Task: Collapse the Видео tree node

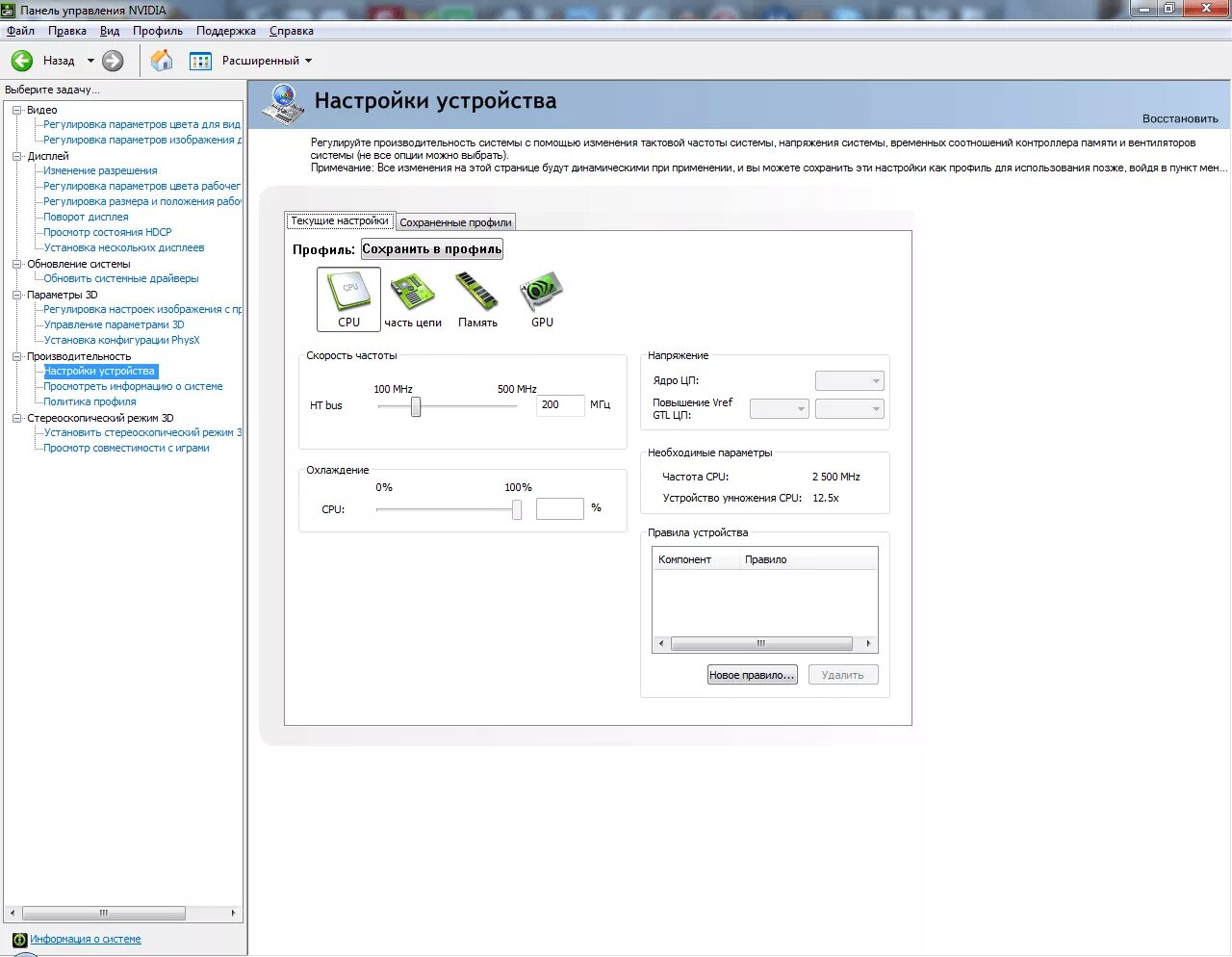Action: 17,110
